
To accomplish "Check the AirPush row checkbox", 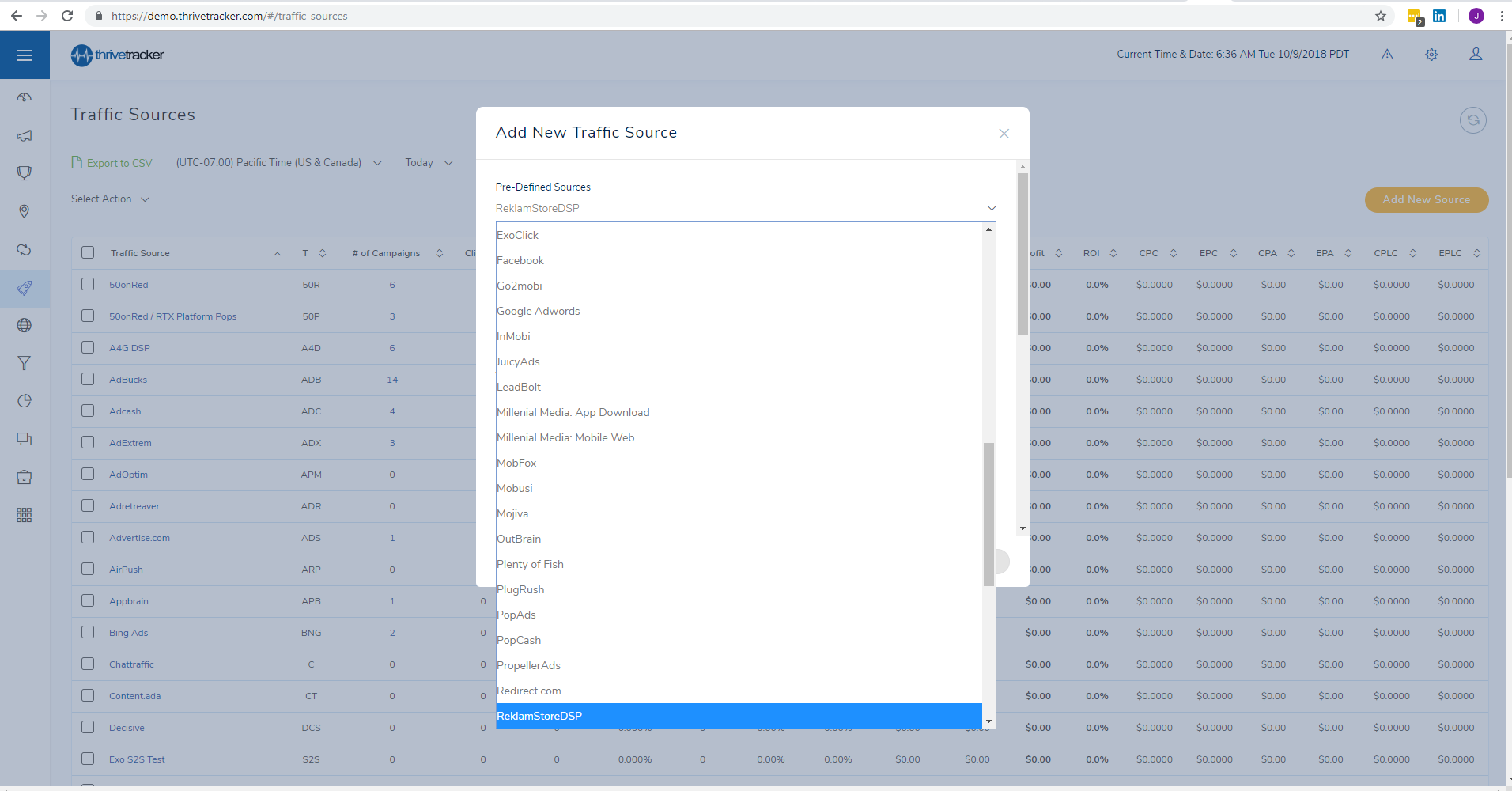I will (88, 569).
